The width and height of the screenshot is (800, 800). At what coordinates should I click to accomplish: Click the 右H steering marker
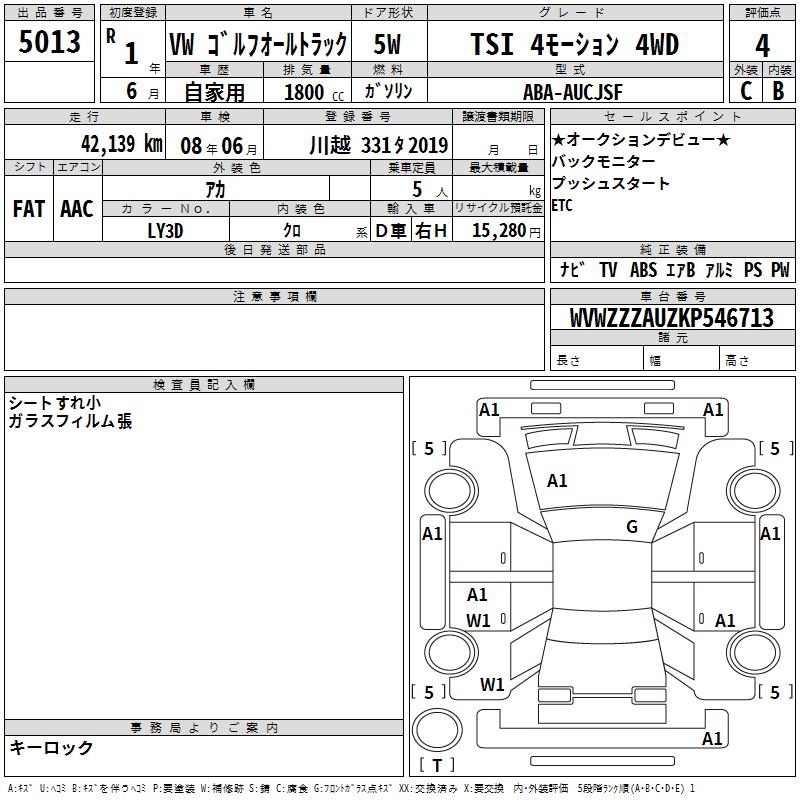click(432, 231)
